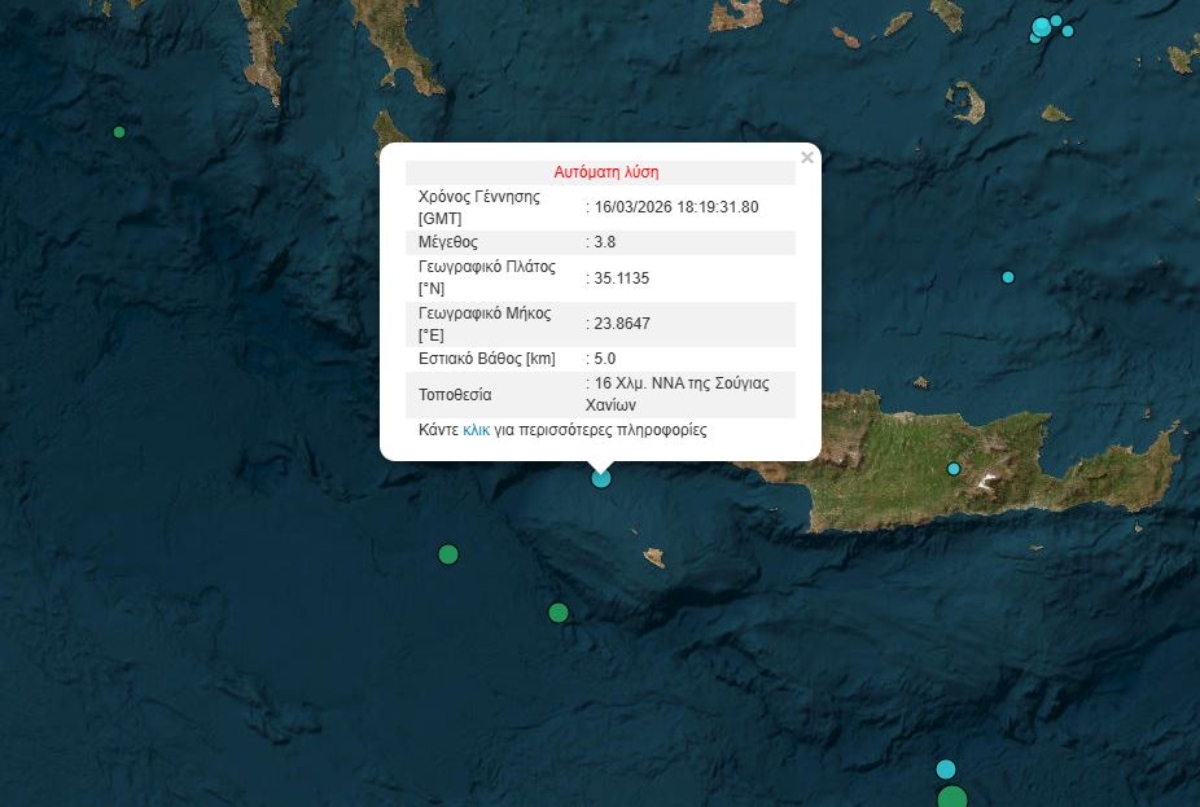Select the cyan earthquake marker on central Crete
This screenshot has height=807, width=1200.
954,469
